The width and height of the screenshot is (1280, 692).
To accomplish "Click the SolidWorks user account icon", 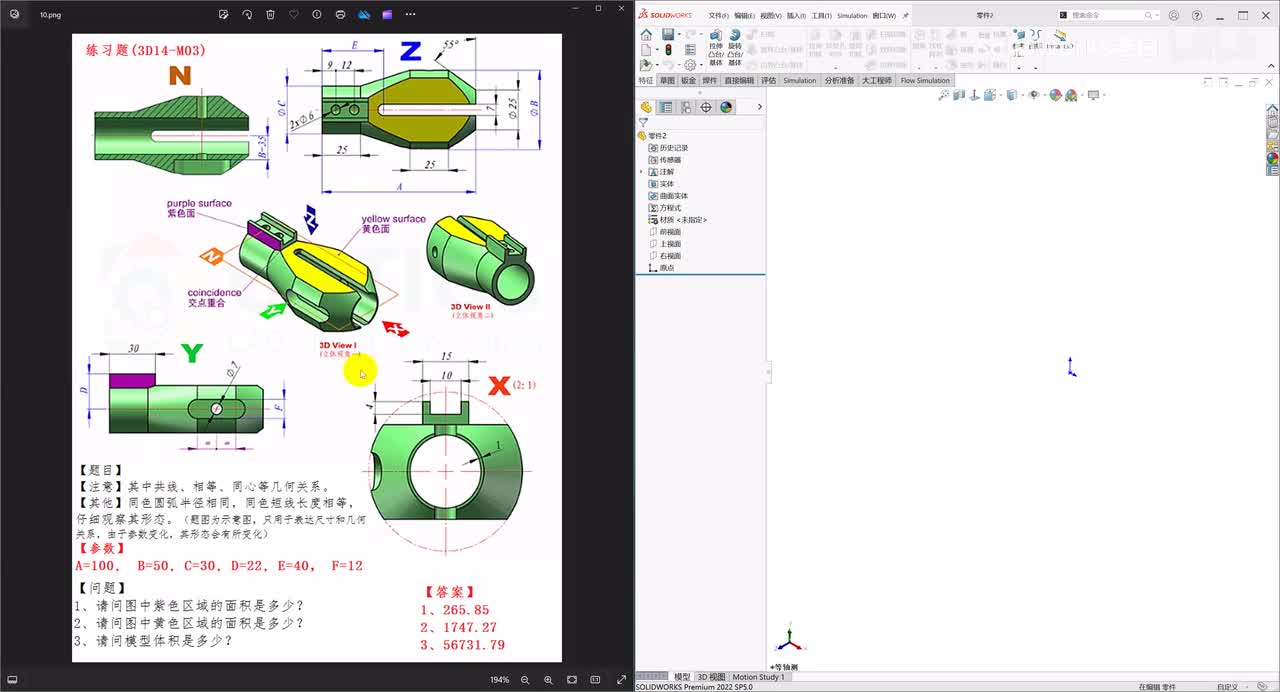I will point(1173,15).
